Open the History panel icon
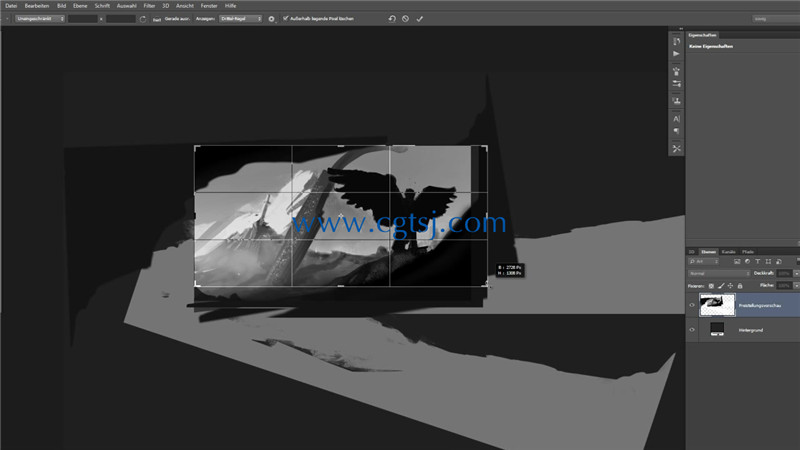800x450 pixels. (677, 41)
